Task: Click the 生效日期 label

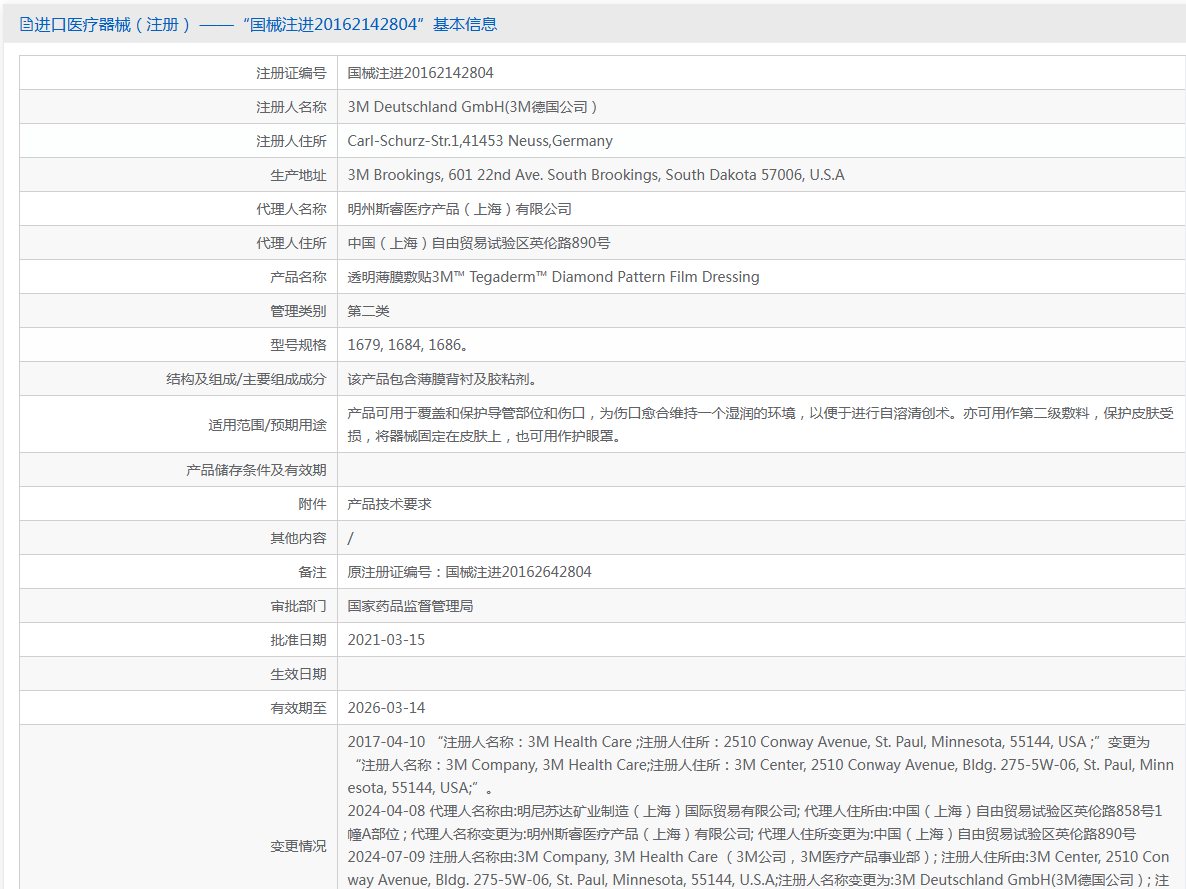Action: (x=298, y=675)
